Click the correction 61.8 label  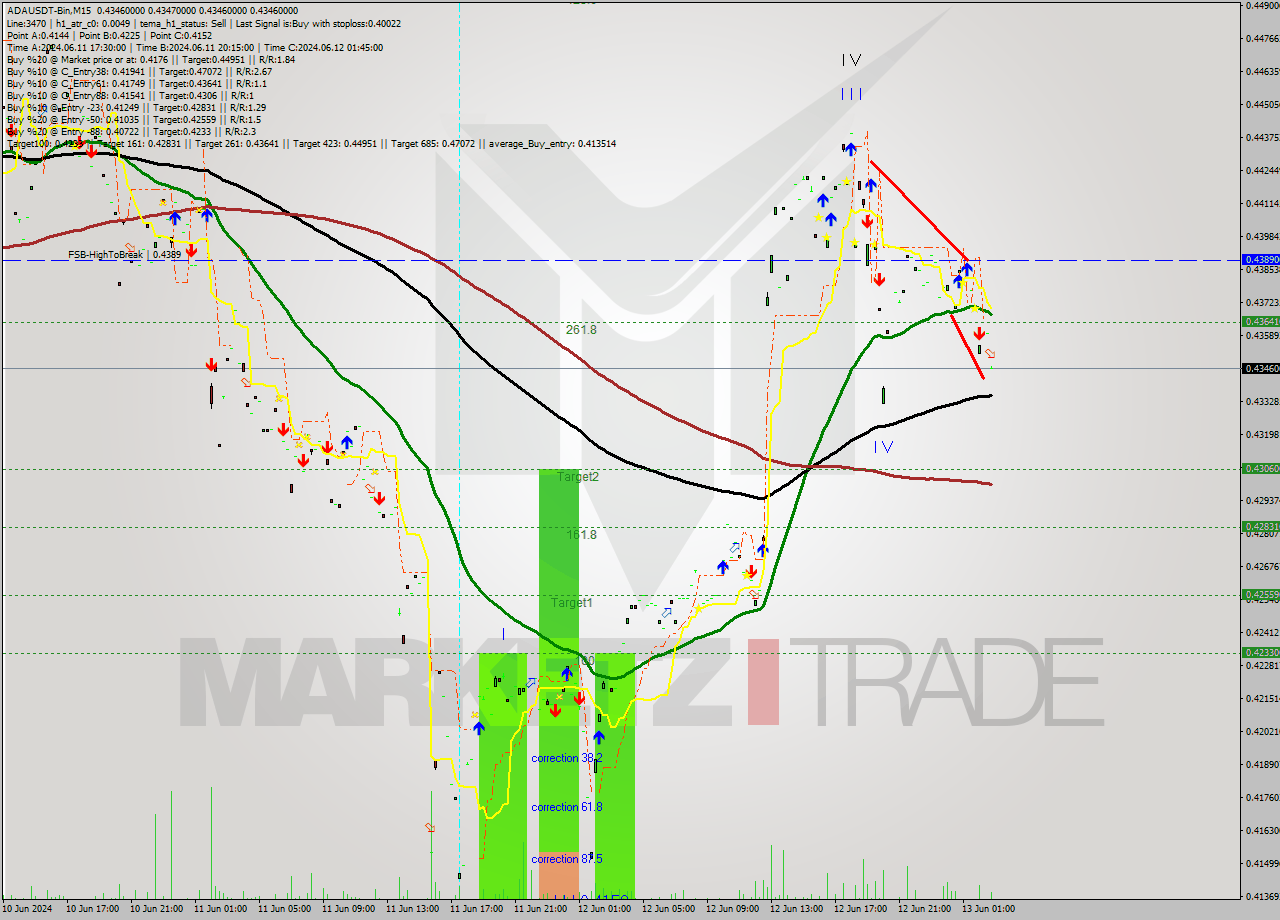567,807
